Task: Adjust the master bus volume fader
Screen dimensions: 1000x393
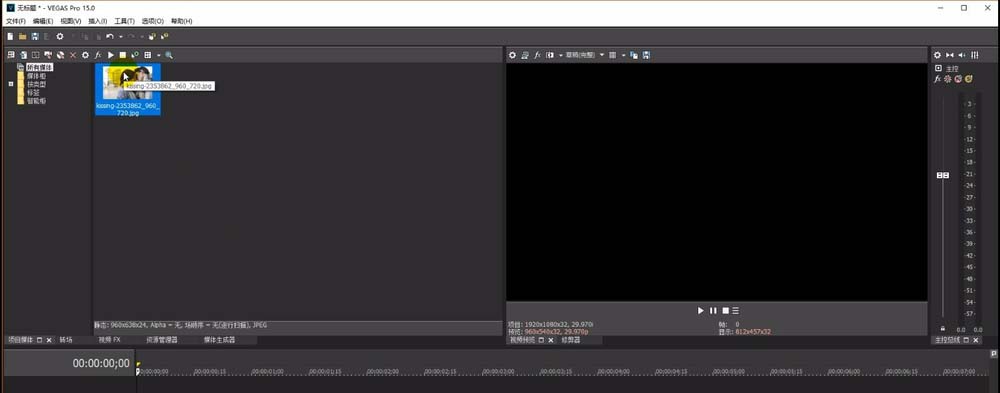Action: (x=943, y=175)
